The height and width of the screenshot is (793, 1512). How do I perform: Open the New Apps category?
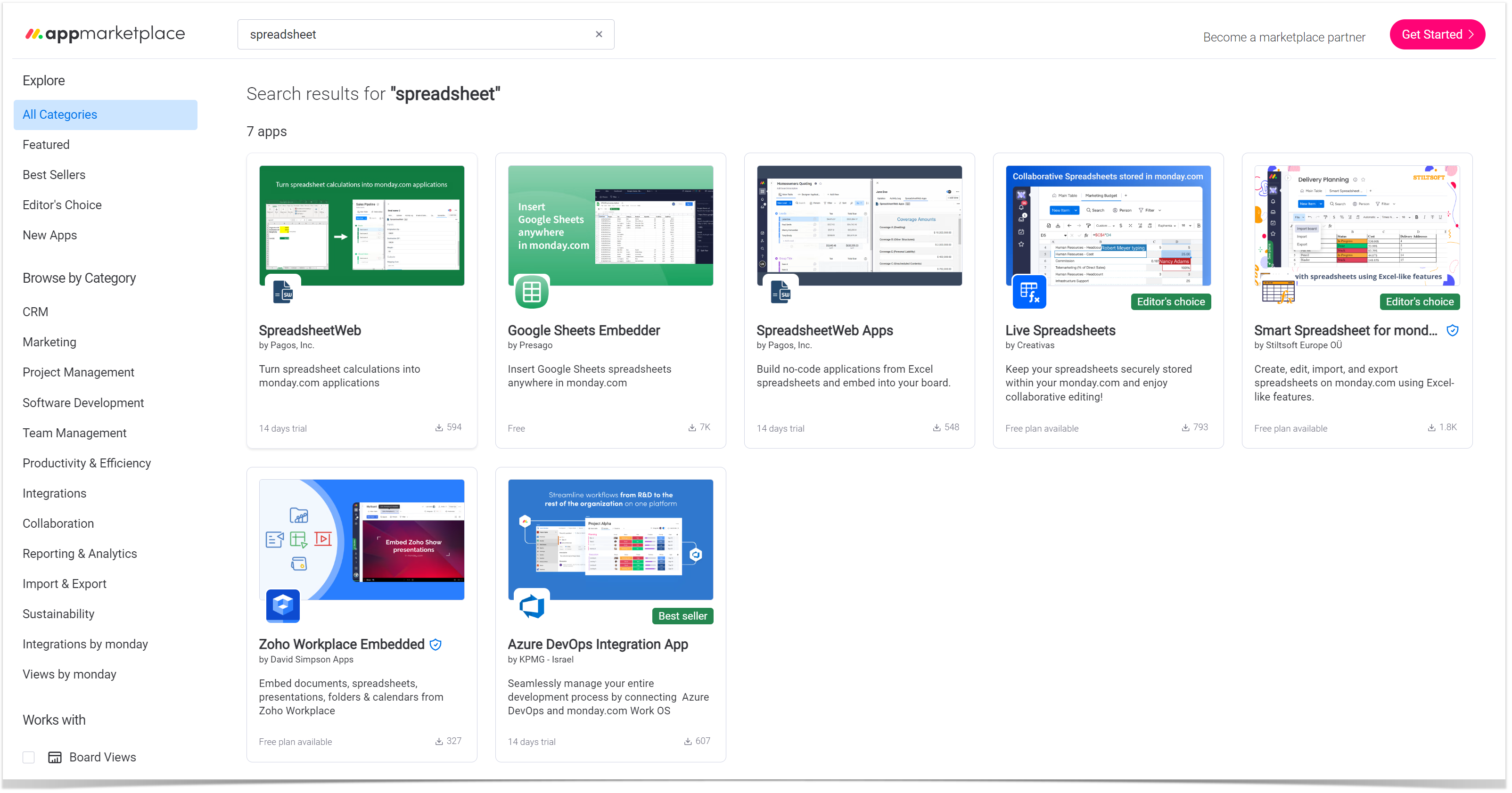(50, 235)
